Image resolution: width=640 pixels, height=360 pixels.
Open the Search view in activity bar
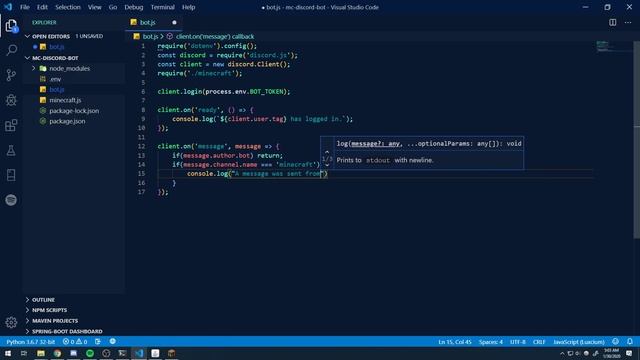[x=11, y=50]
